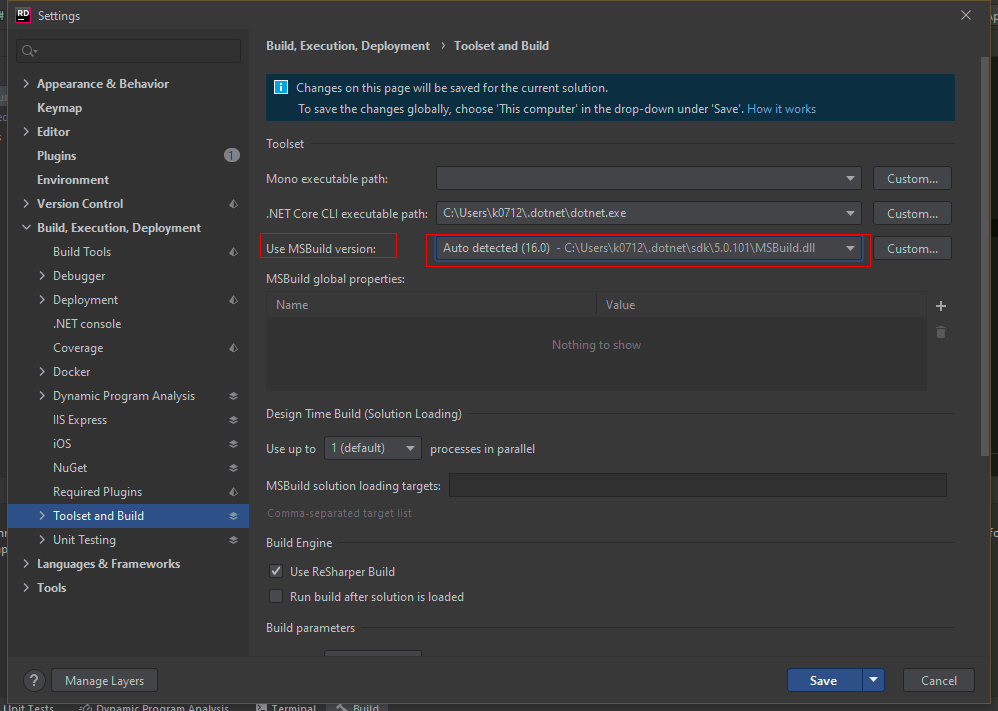Viewport: 998px width, 711px height.
Task: Enable Run build after solution is loaded
Action: click(x=276, y=596)
